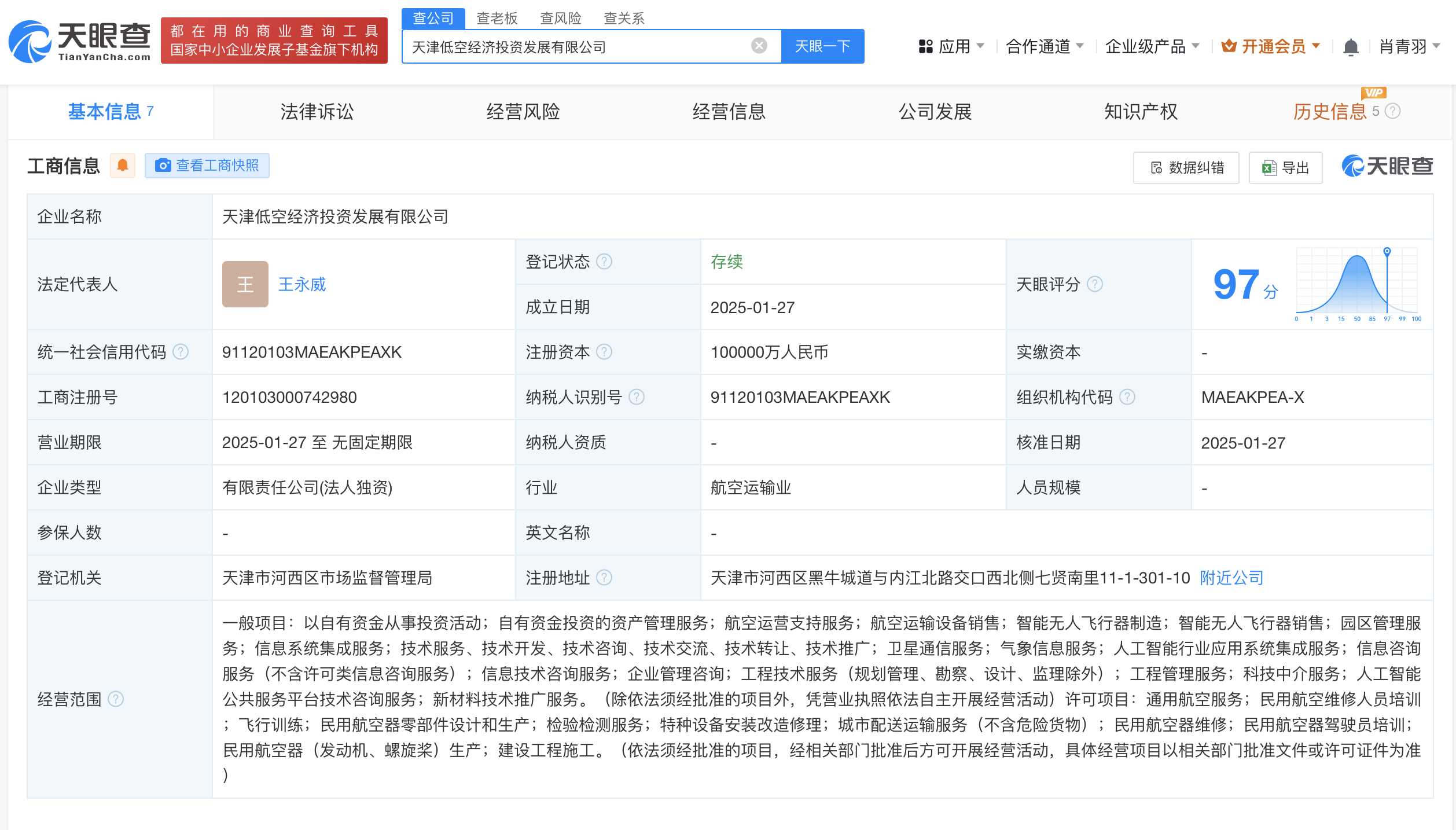The height and width of the screenshot is (830, 1456).
Task: Switch to the 法律诉讼 tab
Action: 317,112
